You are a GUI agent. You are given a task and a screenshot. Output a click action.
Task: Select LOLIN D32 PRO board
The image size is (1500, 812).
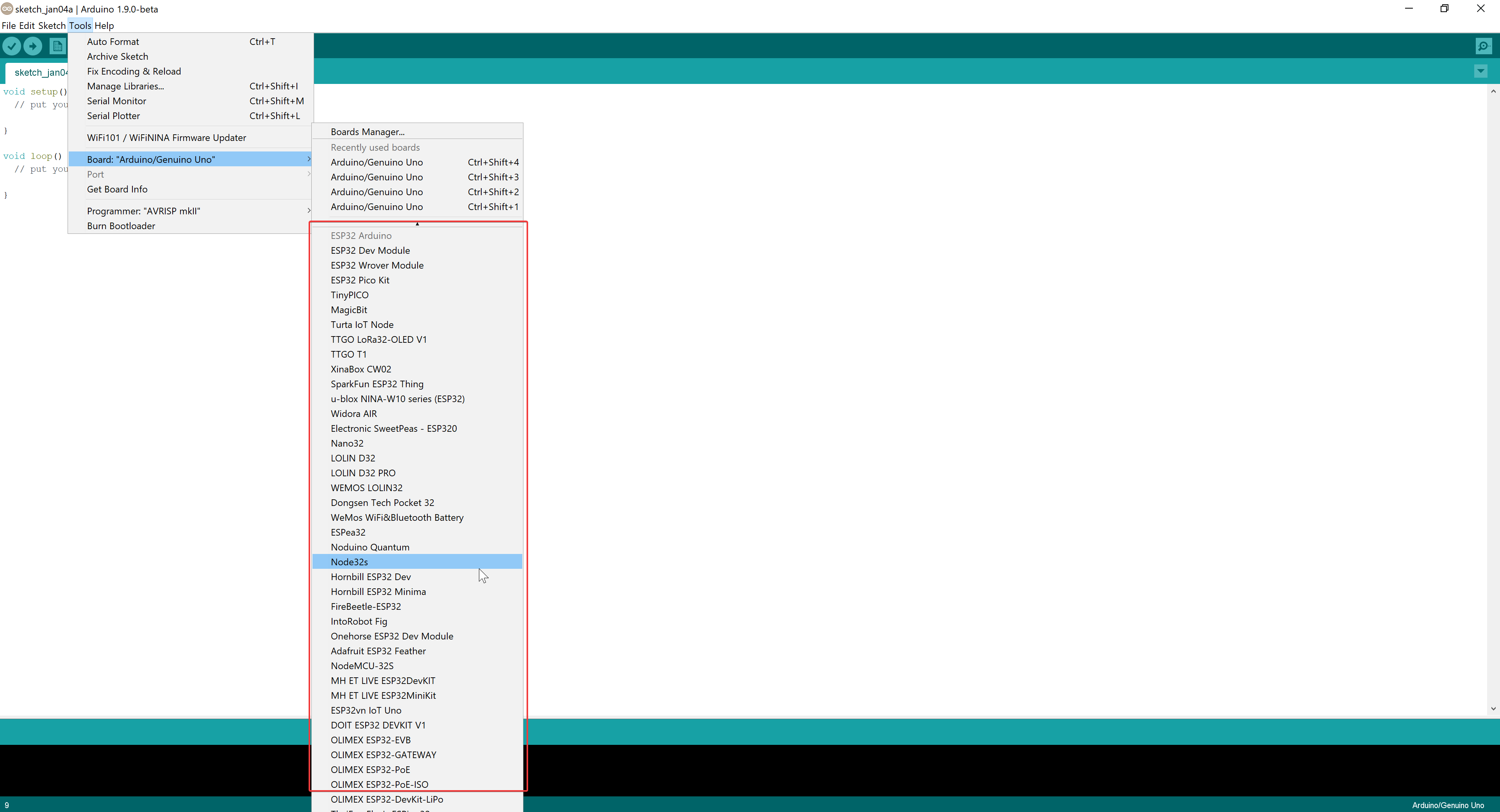[417, 473]
